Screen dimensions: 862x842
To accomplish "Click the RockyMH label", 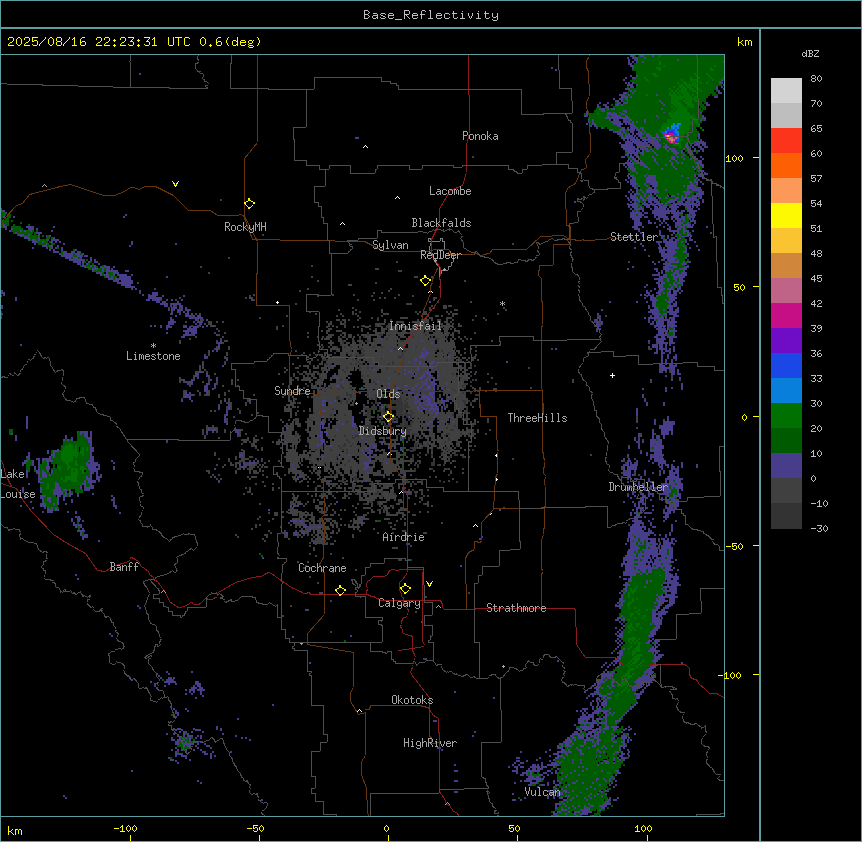I will point(245,227).
